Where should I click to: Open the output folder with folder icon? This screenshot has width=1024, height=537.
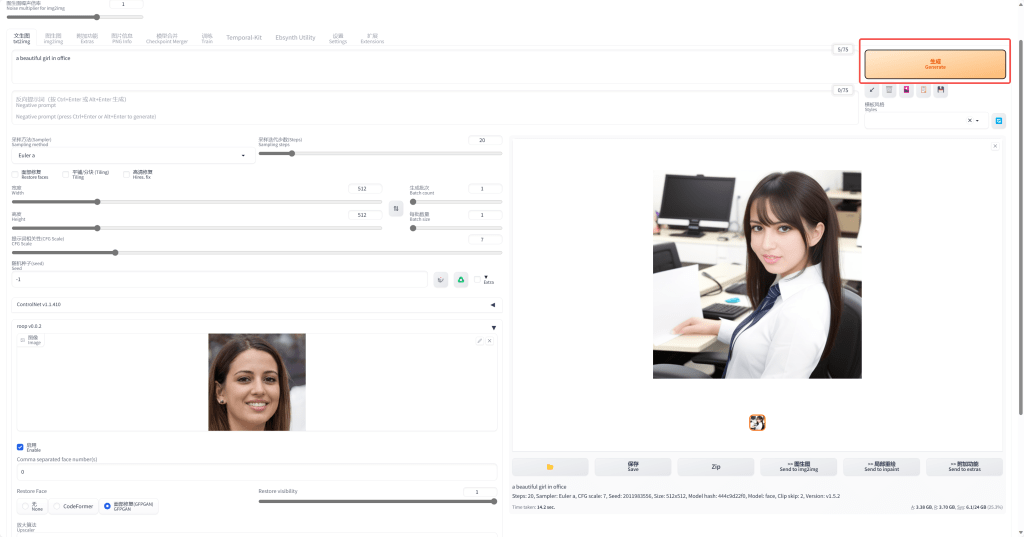coord(550,467)
